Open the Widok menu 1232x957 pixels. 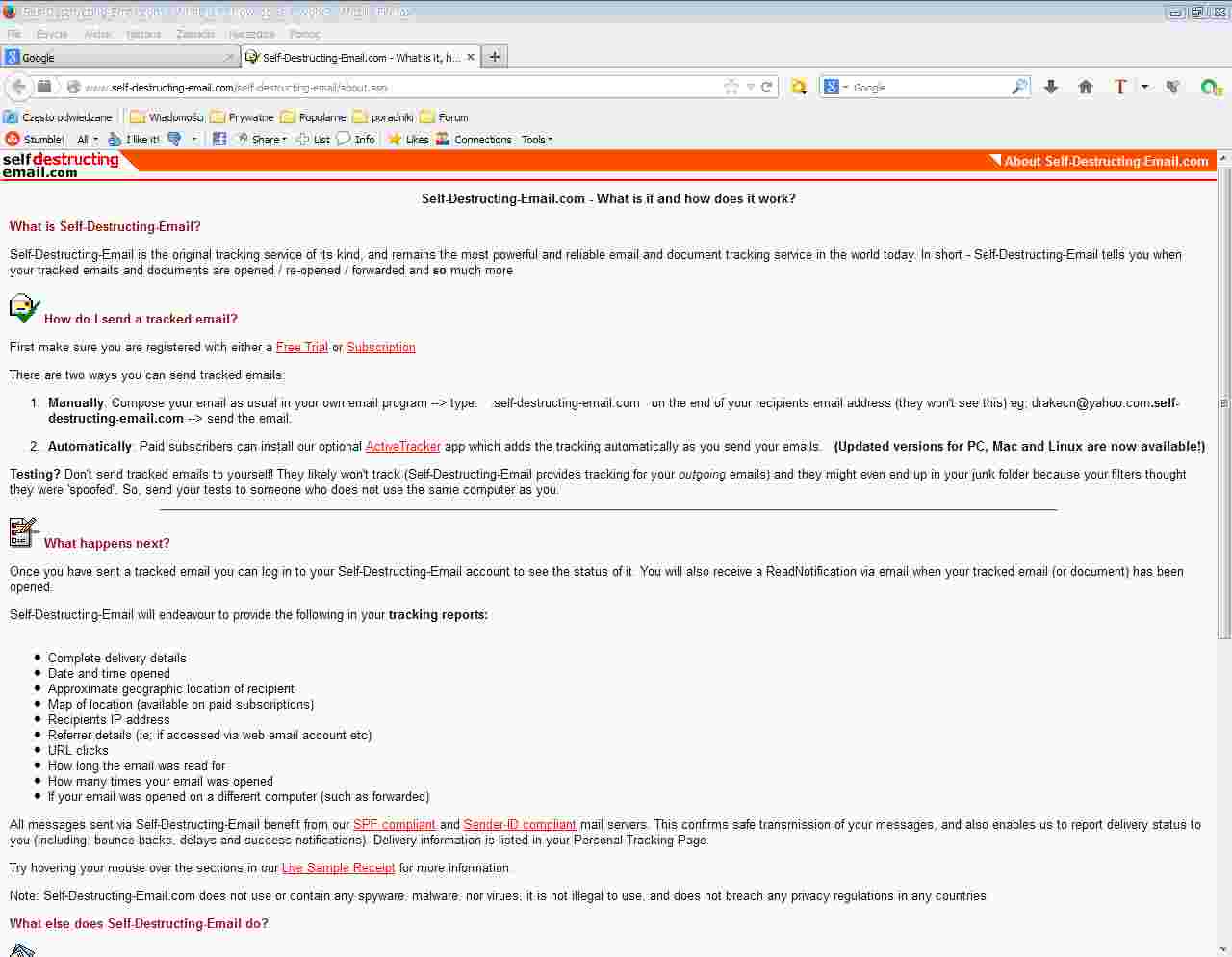(x=97, y=34)
